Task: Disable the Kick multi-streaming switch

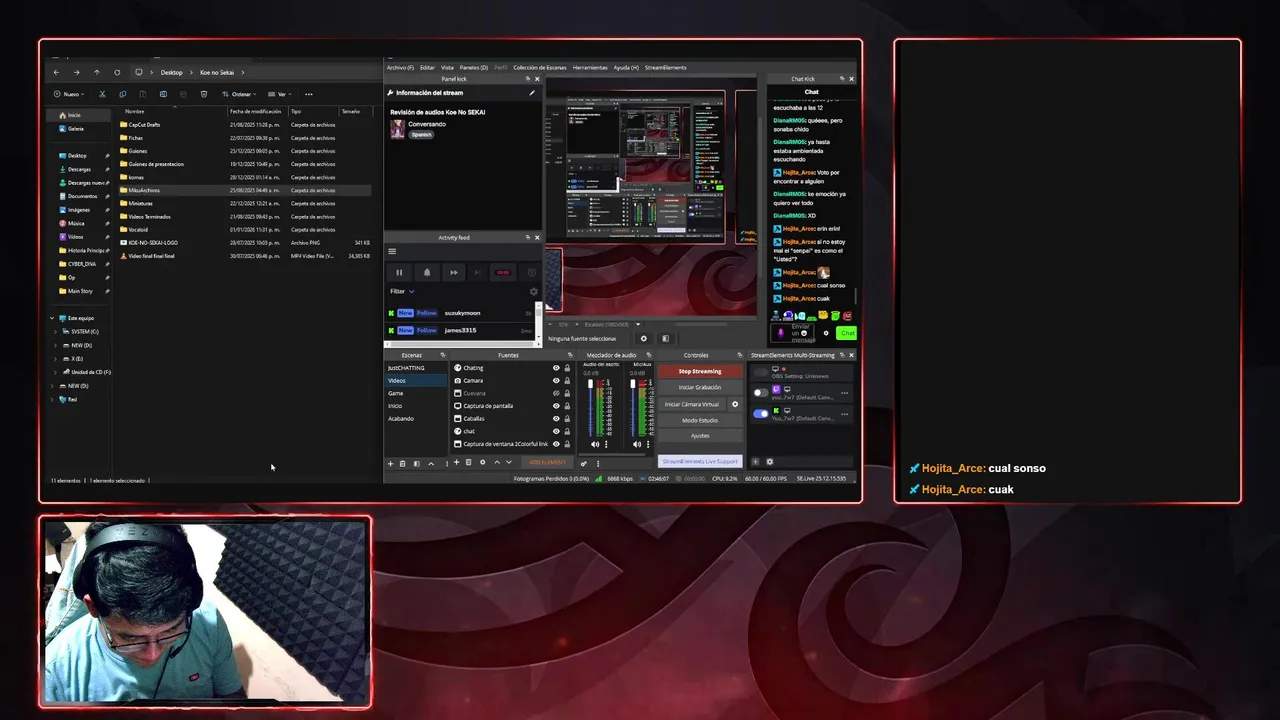Action: click(761, 414)
